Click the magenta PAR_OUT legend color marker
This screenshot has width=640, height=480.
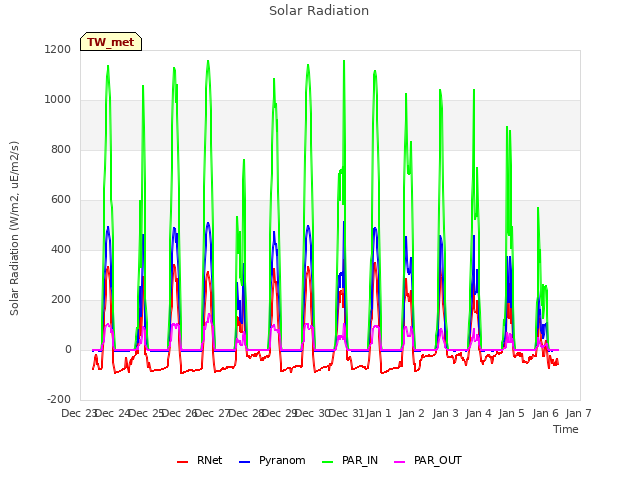[x=400, y=462]
